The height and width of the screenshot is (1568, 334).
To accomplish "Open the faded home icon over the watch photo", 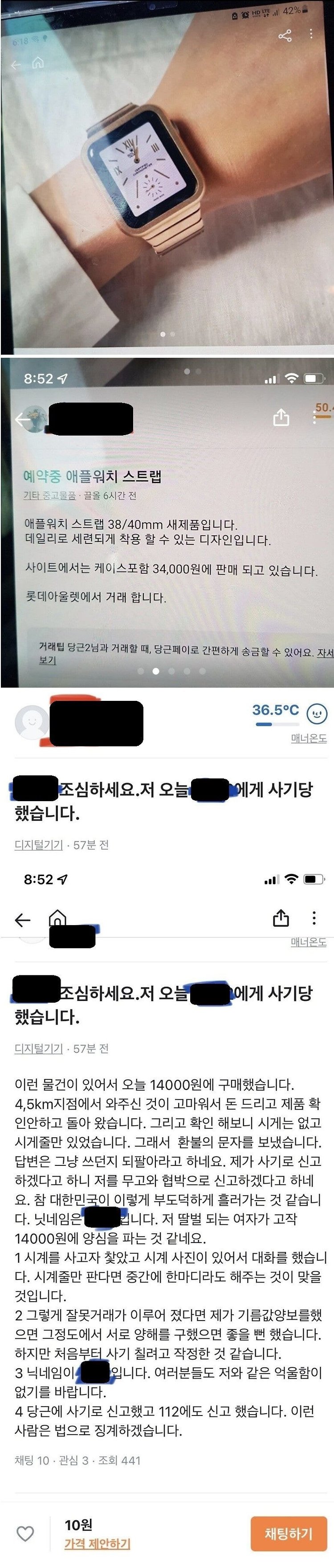I will [38, 63].
